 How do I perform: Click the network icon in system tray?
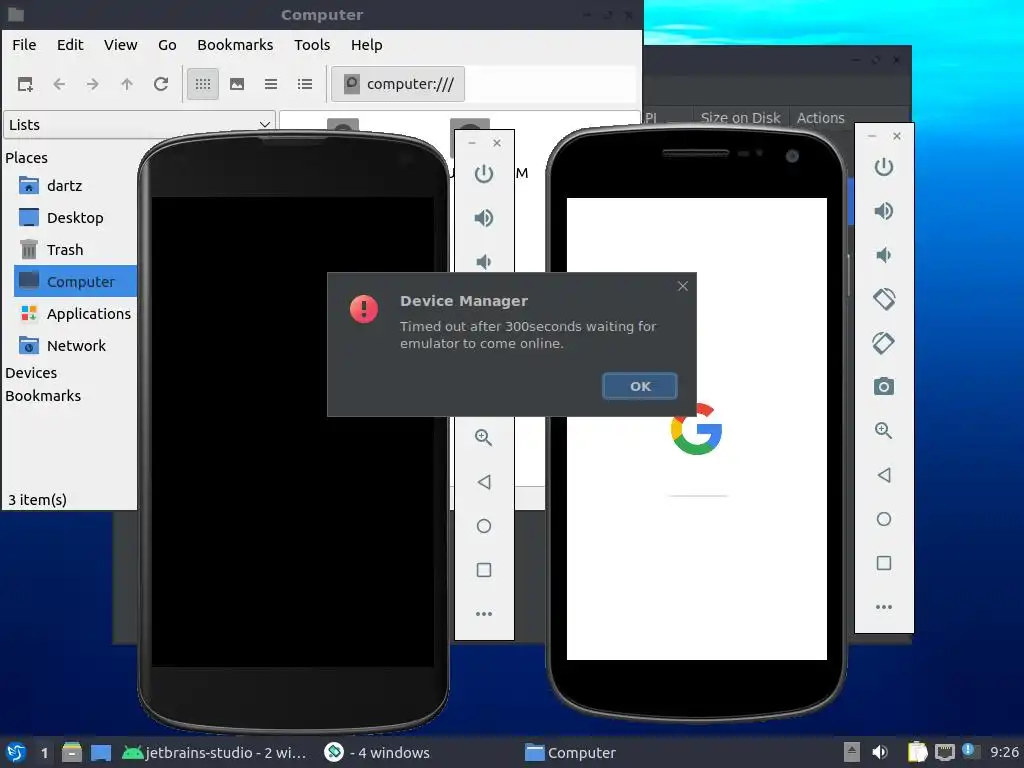coord(944,752)
